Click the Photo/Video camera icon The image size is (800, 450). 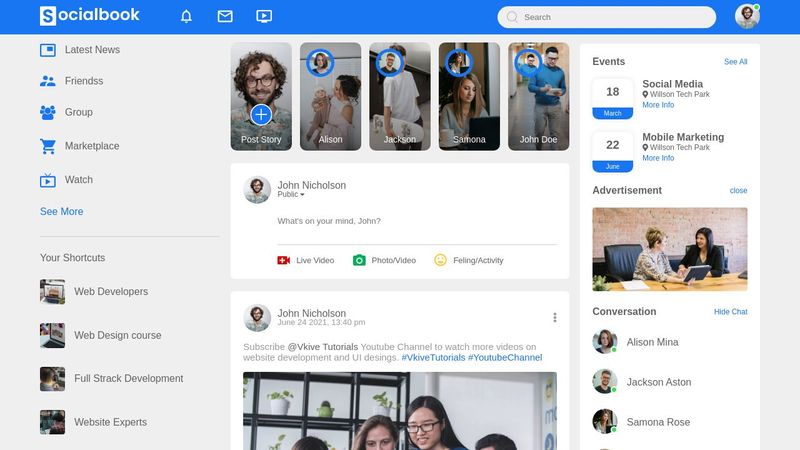click(x=359, y=260)
